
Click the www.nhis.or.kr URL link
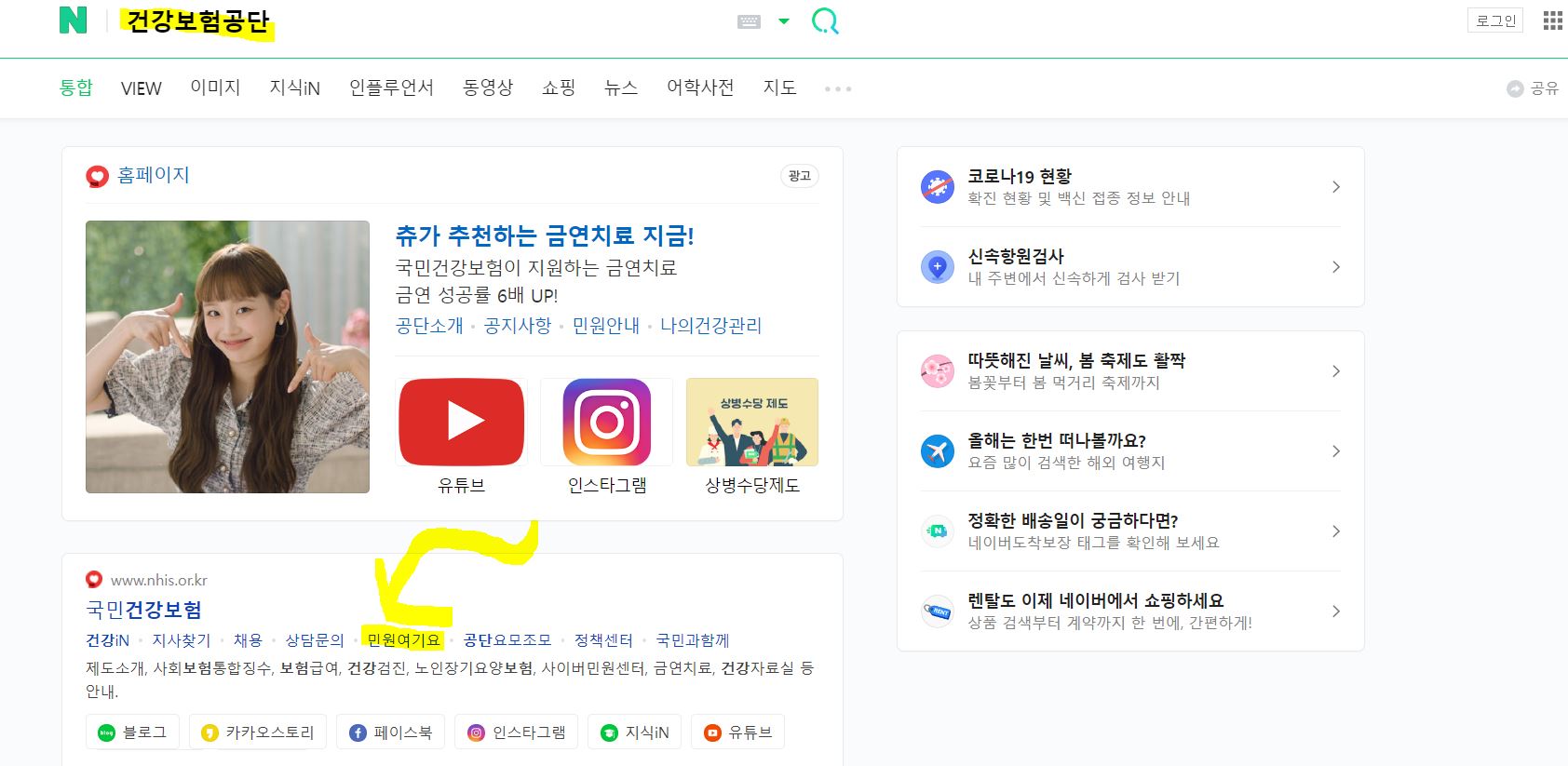(x=159, y=580)
